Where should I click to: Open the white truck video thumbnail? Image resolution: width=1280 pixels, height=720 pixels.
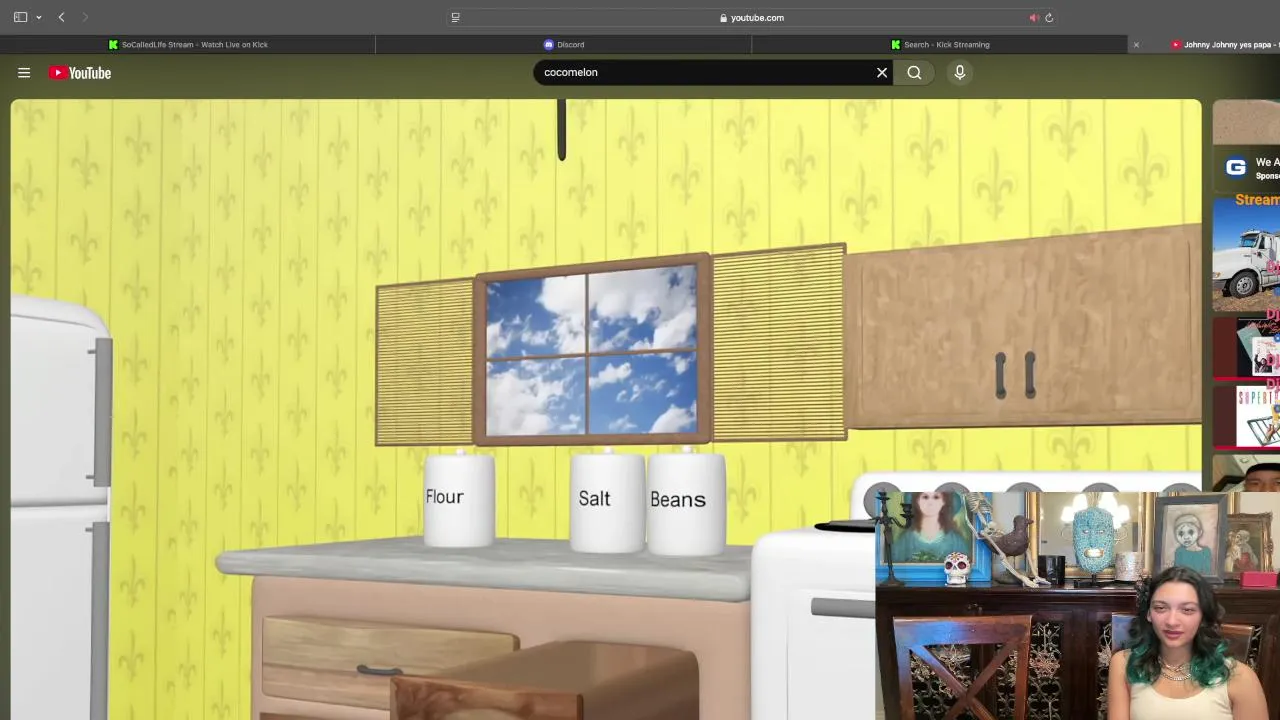(x=1246, y=253)
